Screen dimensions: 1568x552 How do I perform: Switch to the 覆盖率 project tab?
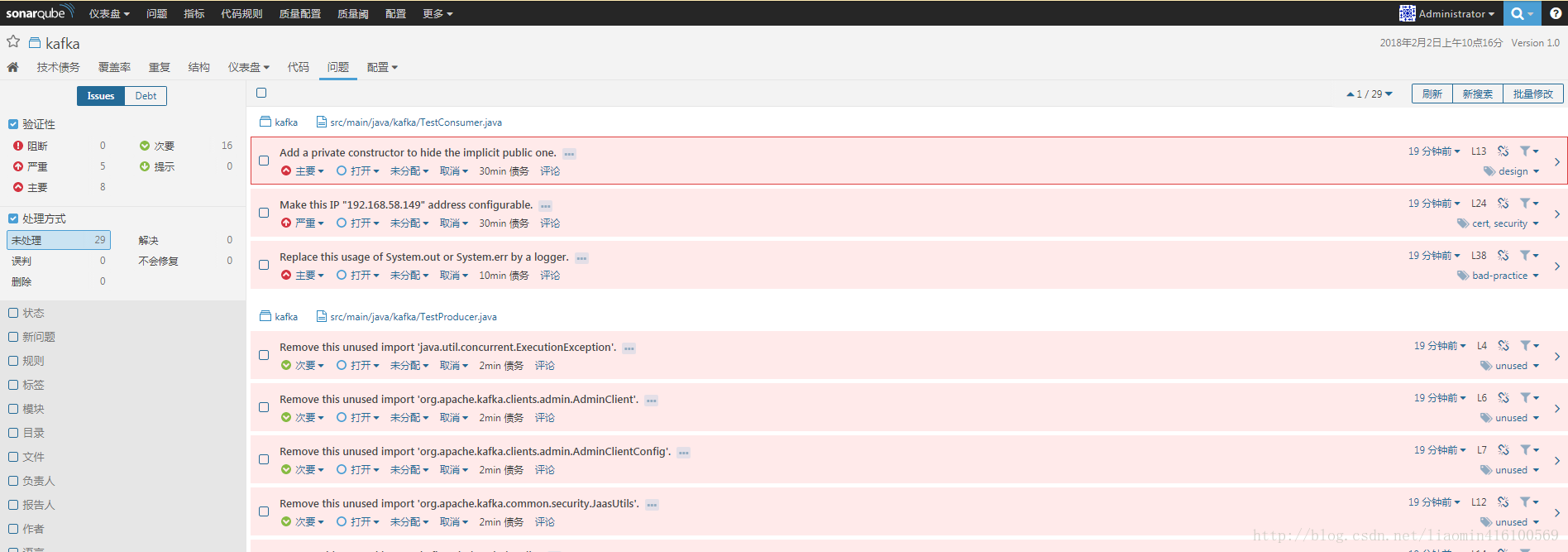[x=114, y=67]
